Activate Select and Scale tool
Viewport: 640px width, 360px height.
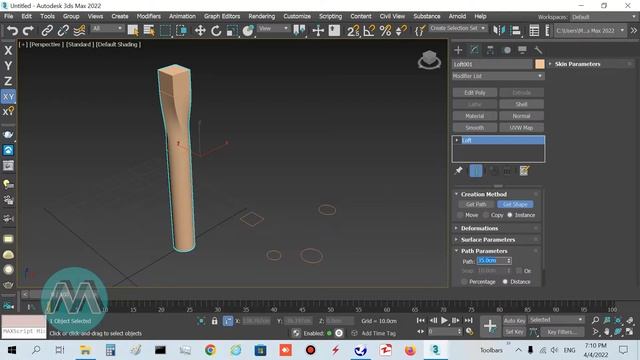click(x=232, y=31)
